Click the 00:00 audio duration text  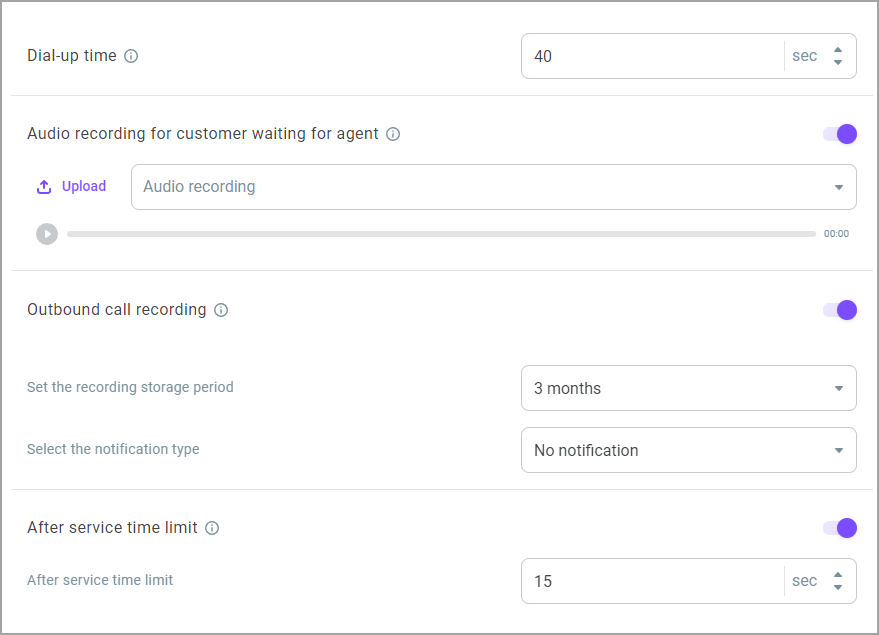[x=836, y=234]
